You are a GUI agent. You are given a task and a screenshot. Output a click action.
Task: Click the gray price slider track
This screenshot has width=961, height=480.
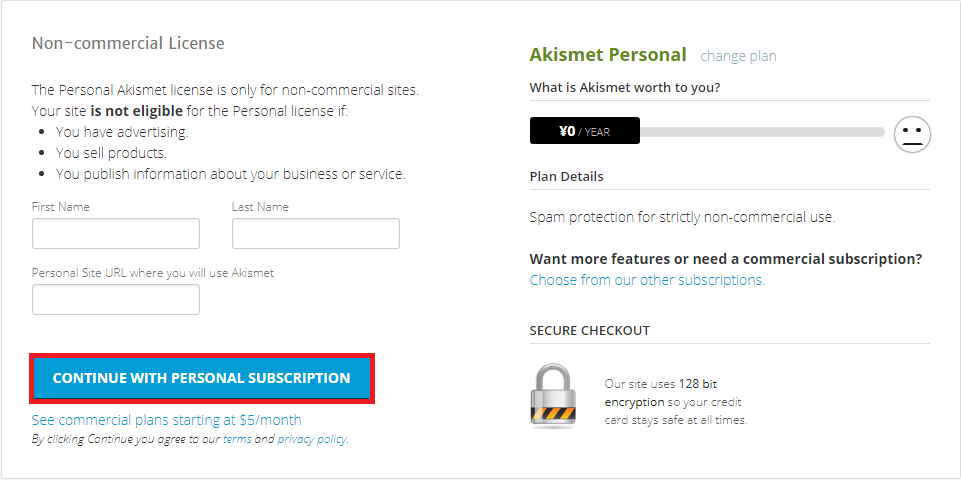pos(760,132)
